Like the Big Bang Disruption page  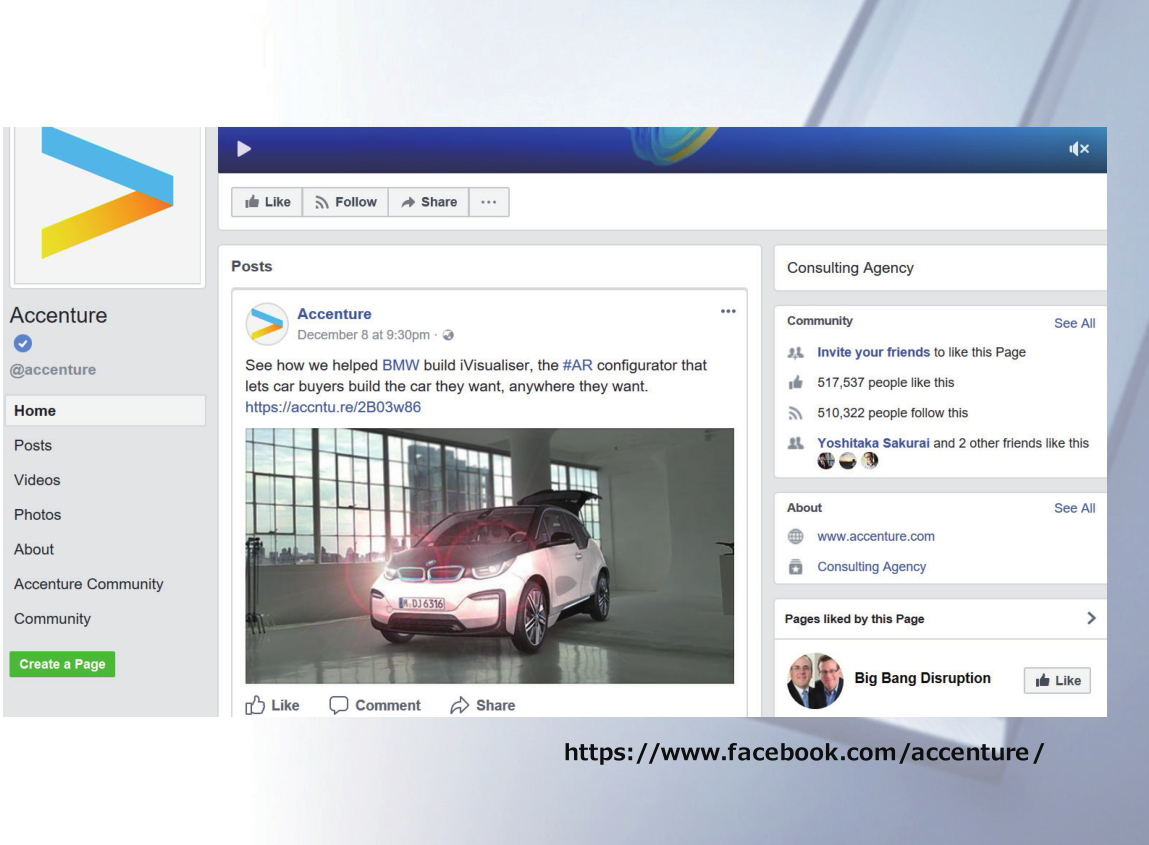tap(1057, 680)
